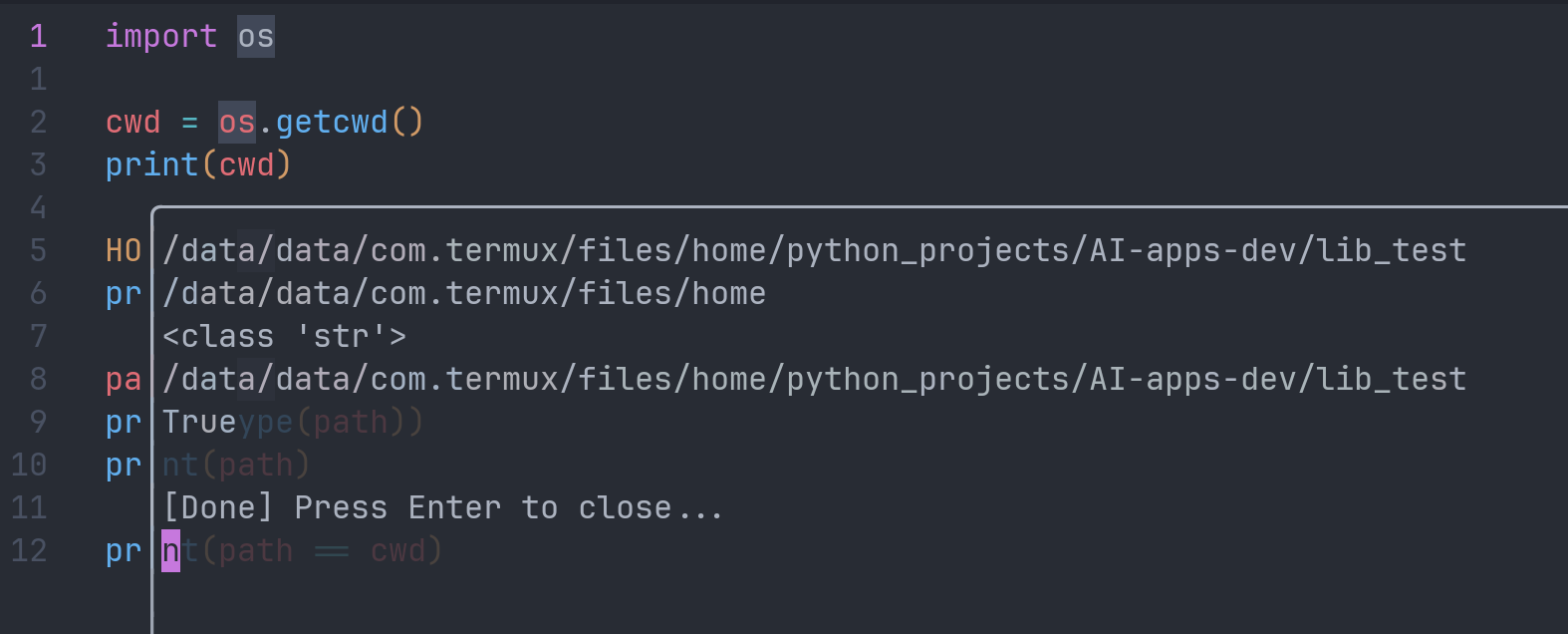Click the [Done] Press Enter to close message

tap(442, 508)
